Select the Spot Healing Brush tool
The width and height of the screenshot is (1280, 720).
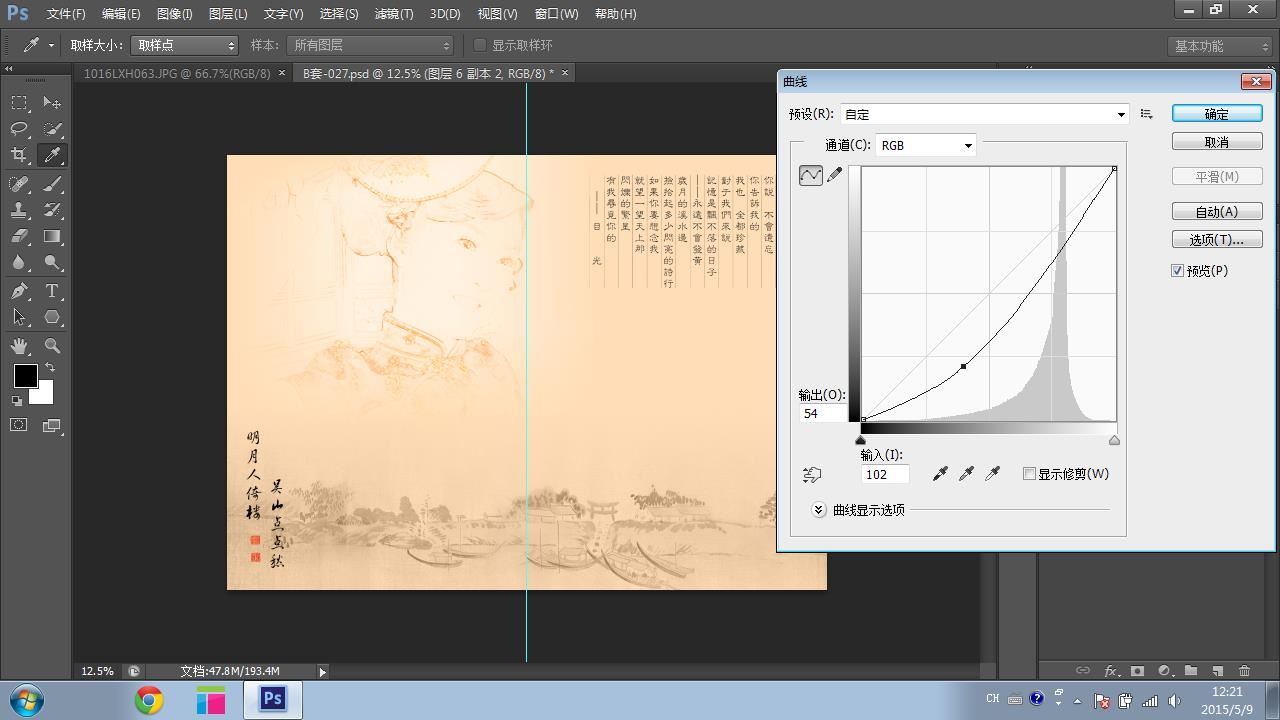click(19, 184)
